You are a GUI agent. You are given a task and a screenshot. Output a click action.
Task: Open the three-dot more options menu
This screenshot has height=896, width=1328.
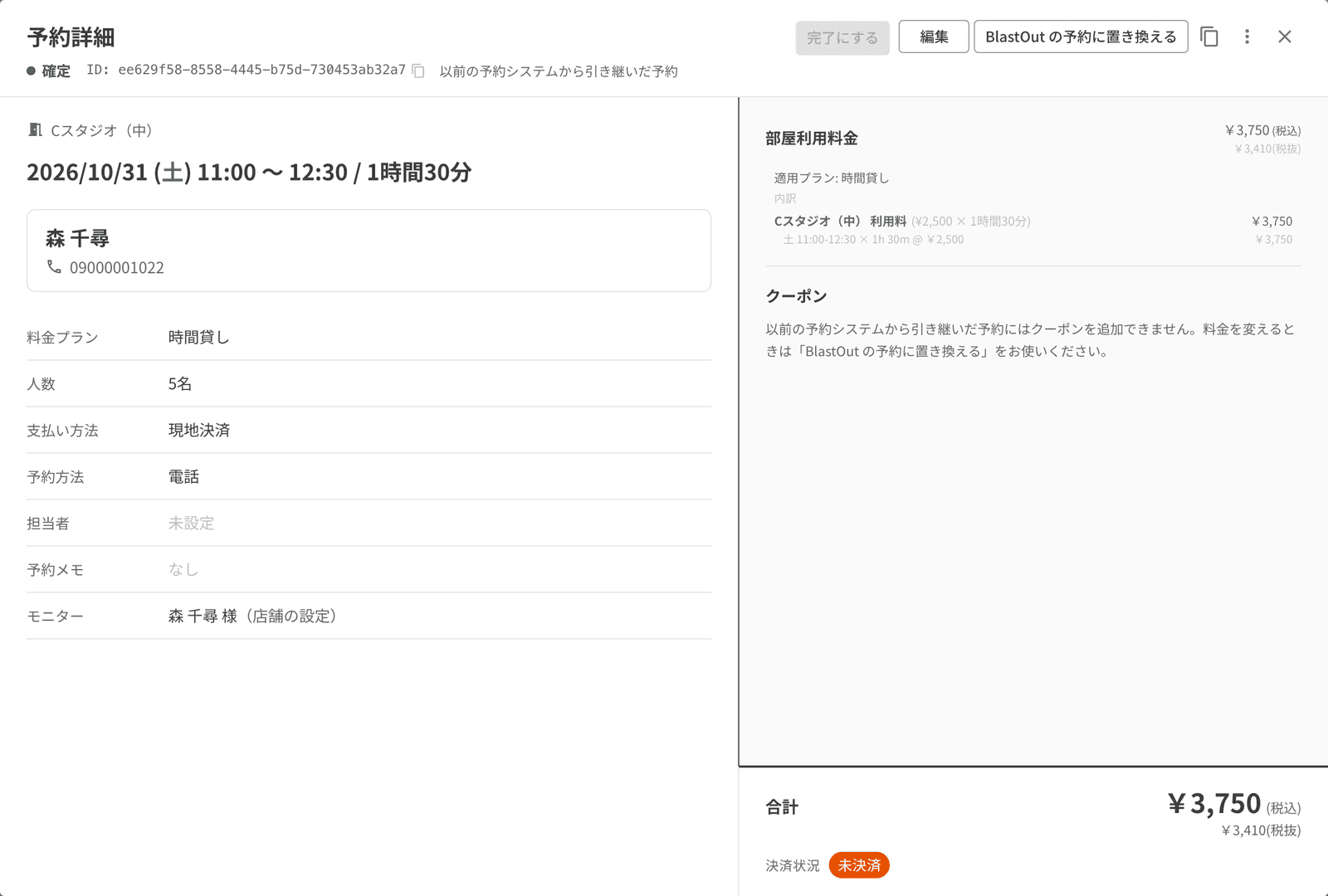(x=1247, y=37)
